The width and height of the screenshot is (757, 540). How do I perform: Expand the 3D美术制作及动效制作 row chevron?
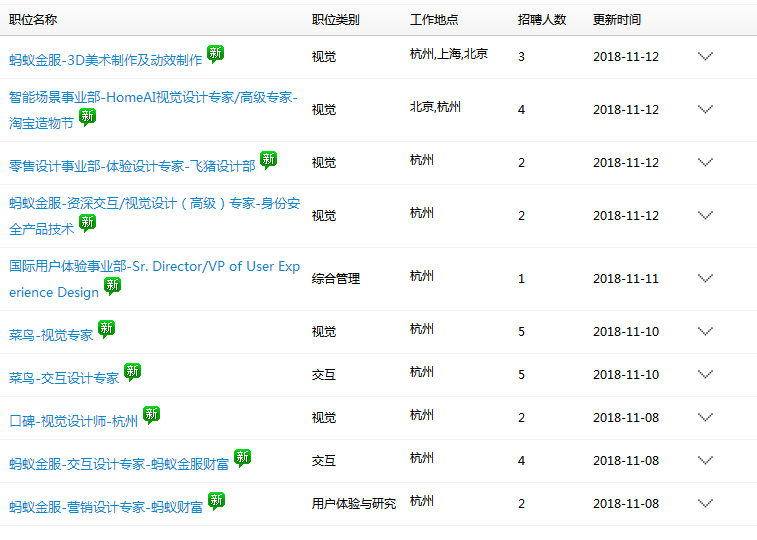pos(705,56)
